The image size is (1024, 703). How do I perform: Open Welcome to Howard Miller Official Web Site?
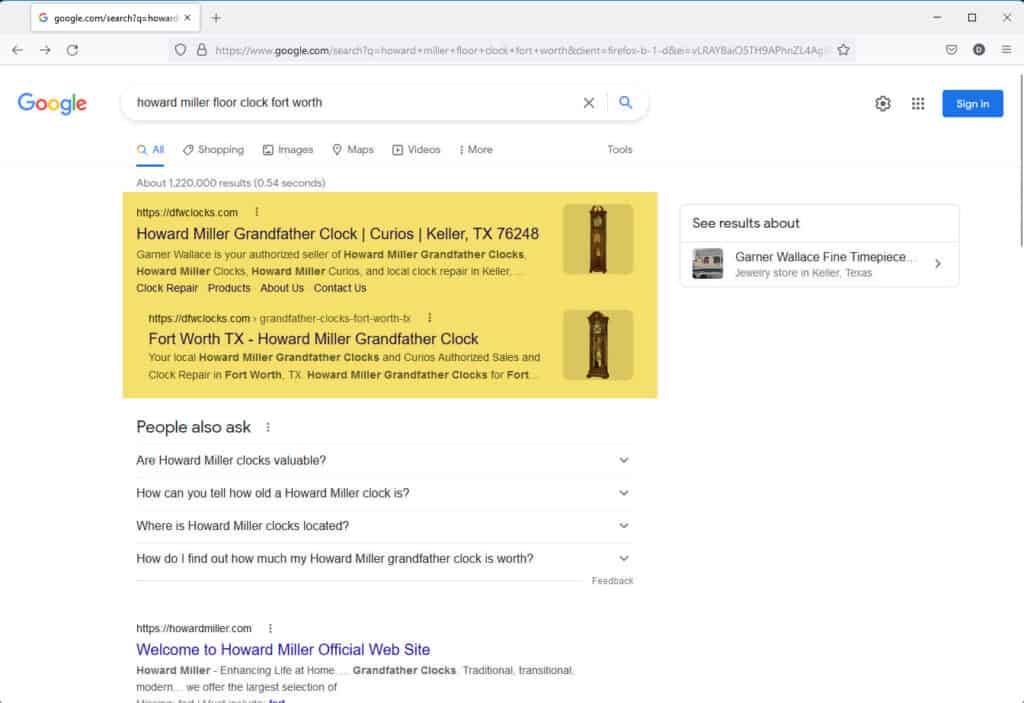(283, 649)
